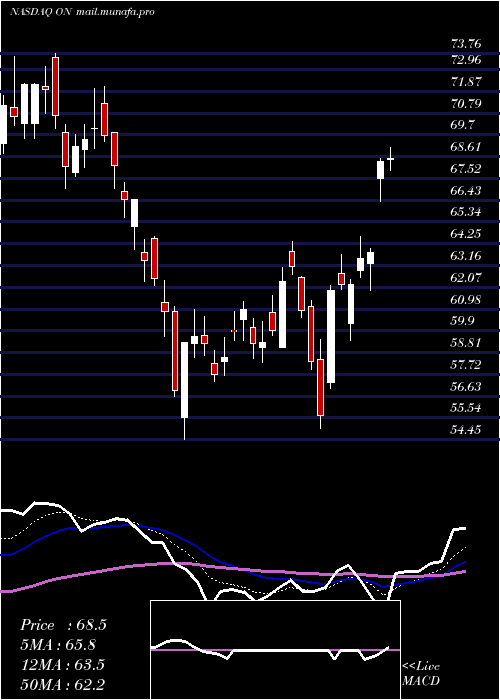500x700 pixels.
Task: Click the 65.34 price axis label
Action: pos(466,212)
